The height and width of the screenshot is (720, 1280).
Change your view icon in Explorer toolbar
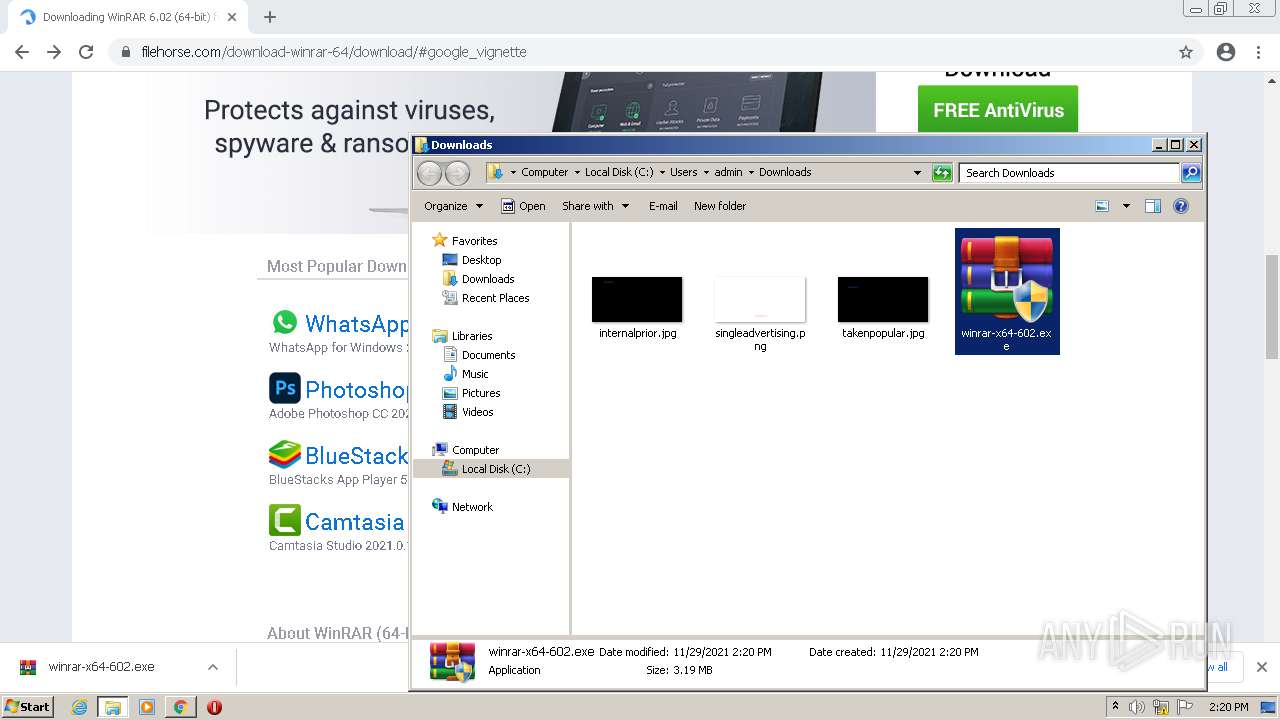tap(1102, 206)
